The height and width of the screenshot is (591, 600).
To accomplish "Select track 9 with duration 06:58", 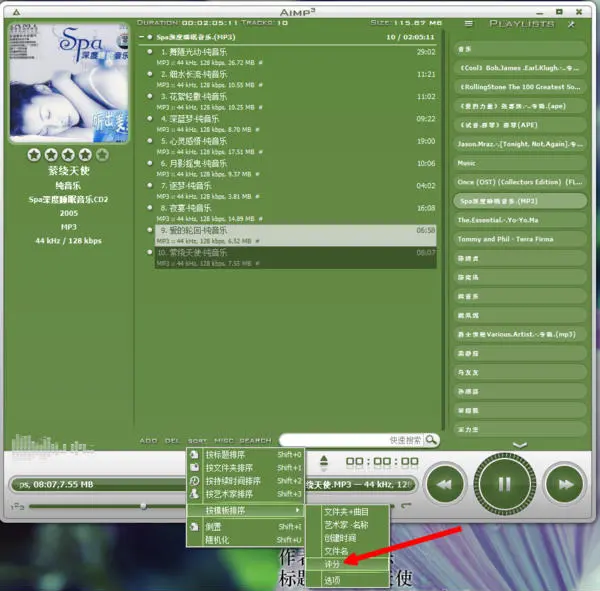I will pyautogui.click(x=295, y=235).
